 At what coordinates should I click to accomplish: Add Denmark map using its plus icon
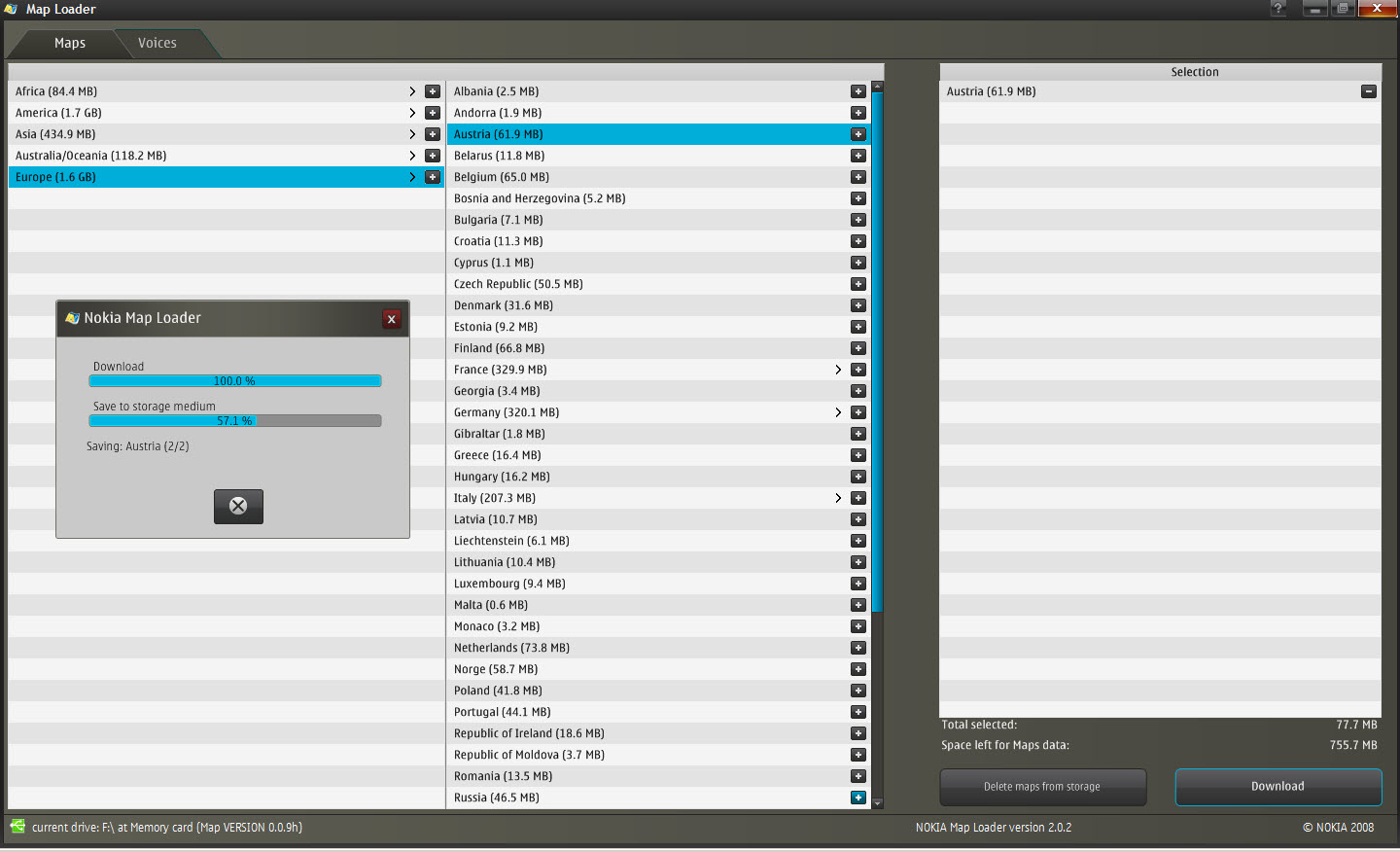(x=857, y=305)
